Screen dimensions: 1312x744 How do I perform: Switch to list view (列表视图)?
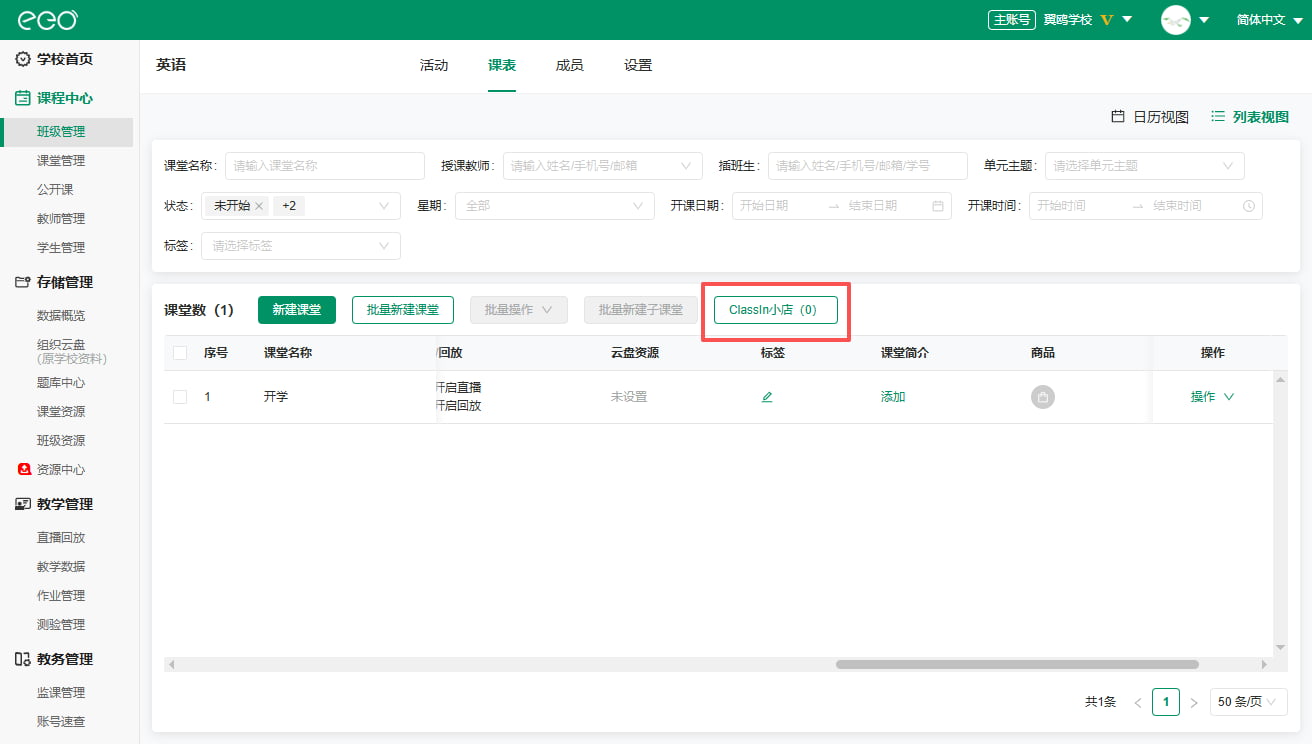tap(1250, 117)
